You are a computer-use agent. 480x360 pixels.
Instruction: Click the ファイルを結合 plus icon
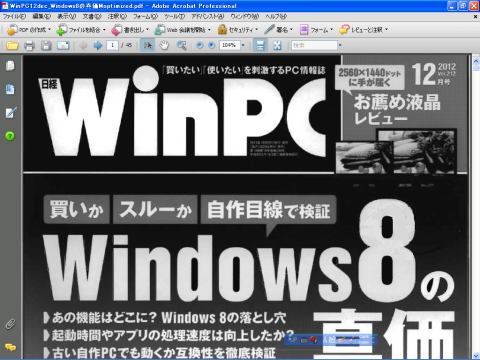[x=62, y=30]
